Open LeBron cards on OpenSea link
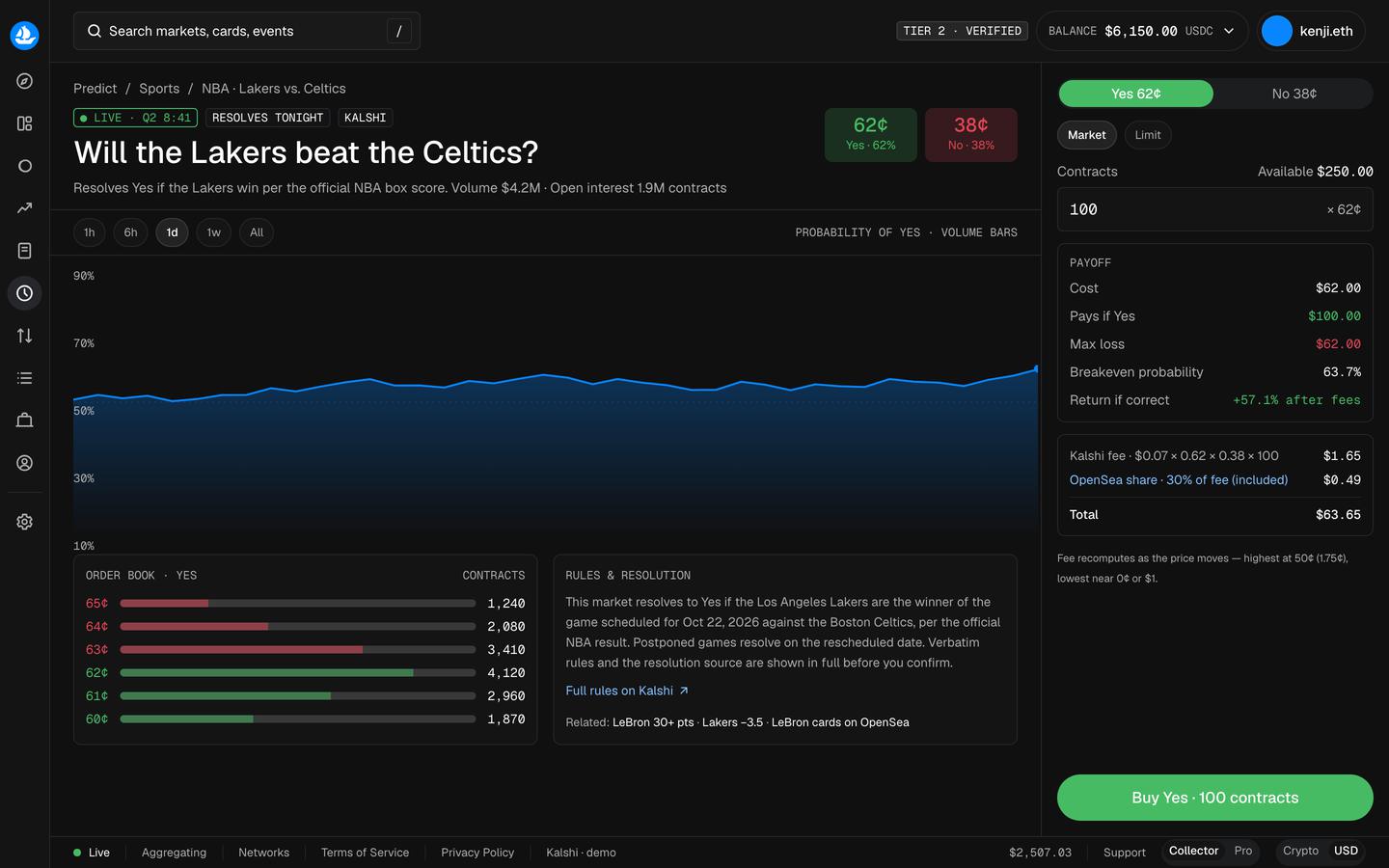 840,722
